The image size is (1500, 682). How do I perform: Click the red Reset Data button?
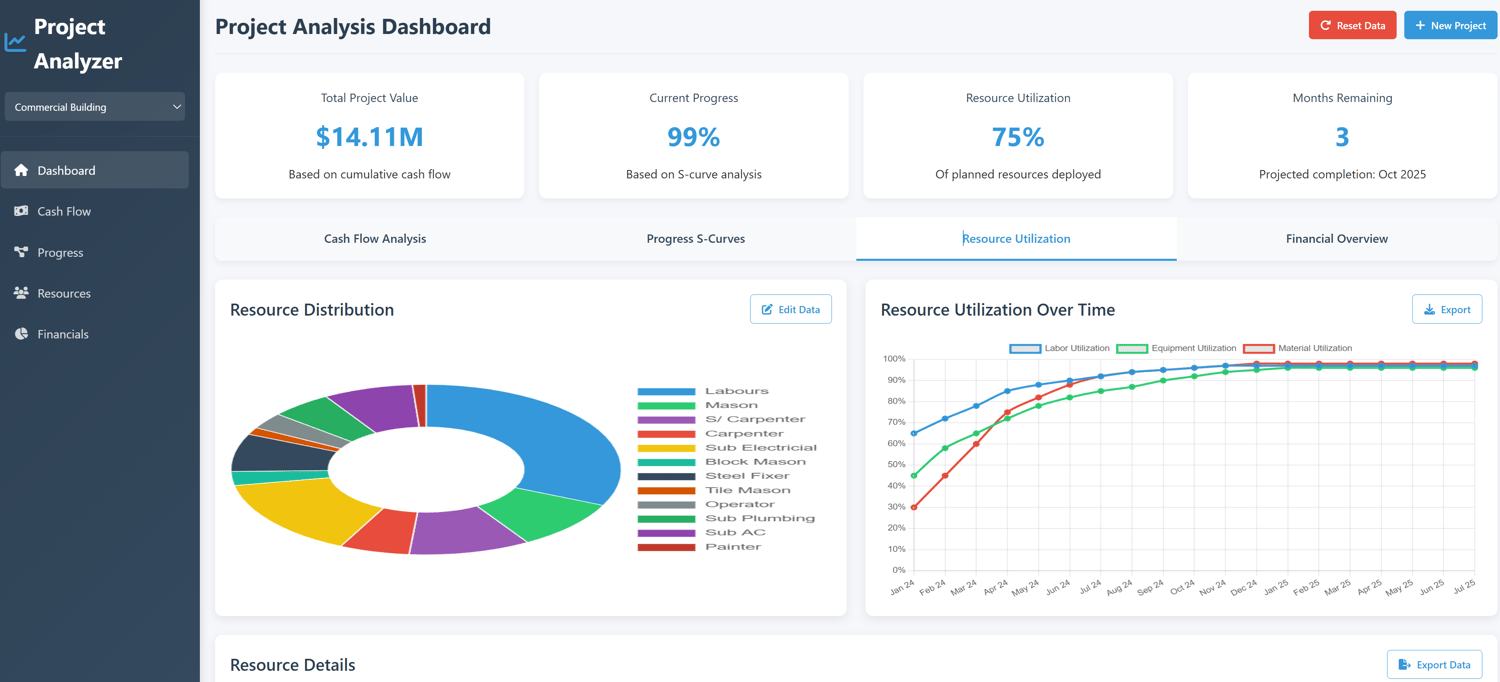click(1352, 25)
